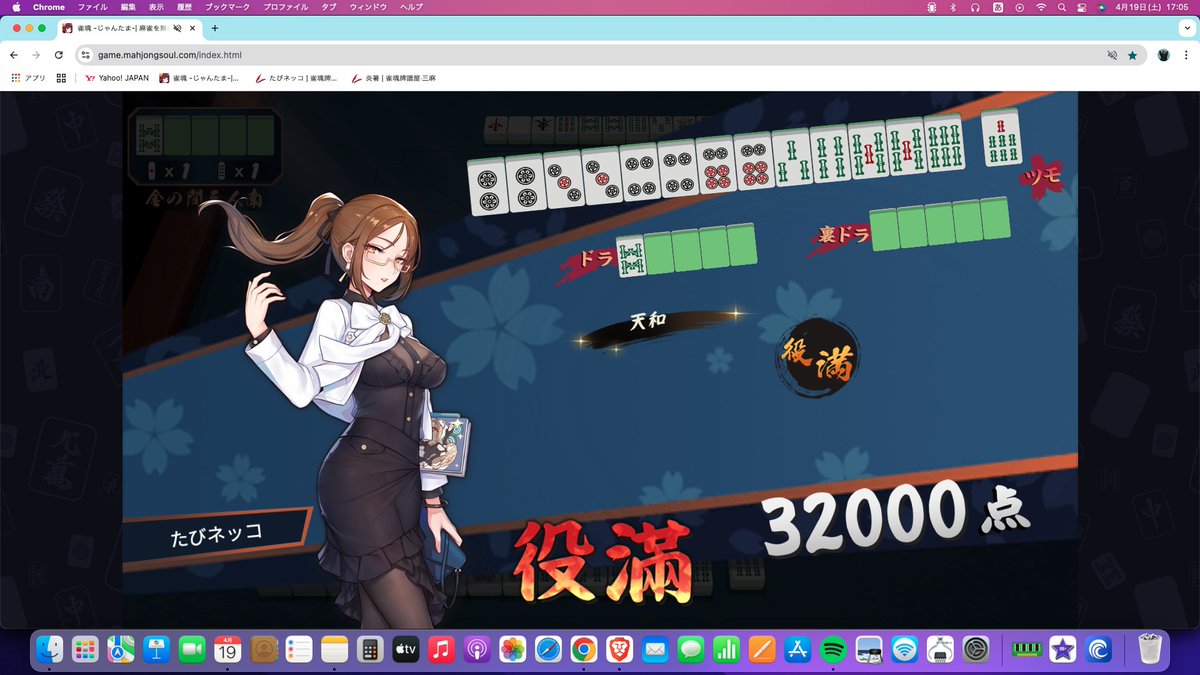
Task: Go back to the previous page
Action: [x=14, y=55]
